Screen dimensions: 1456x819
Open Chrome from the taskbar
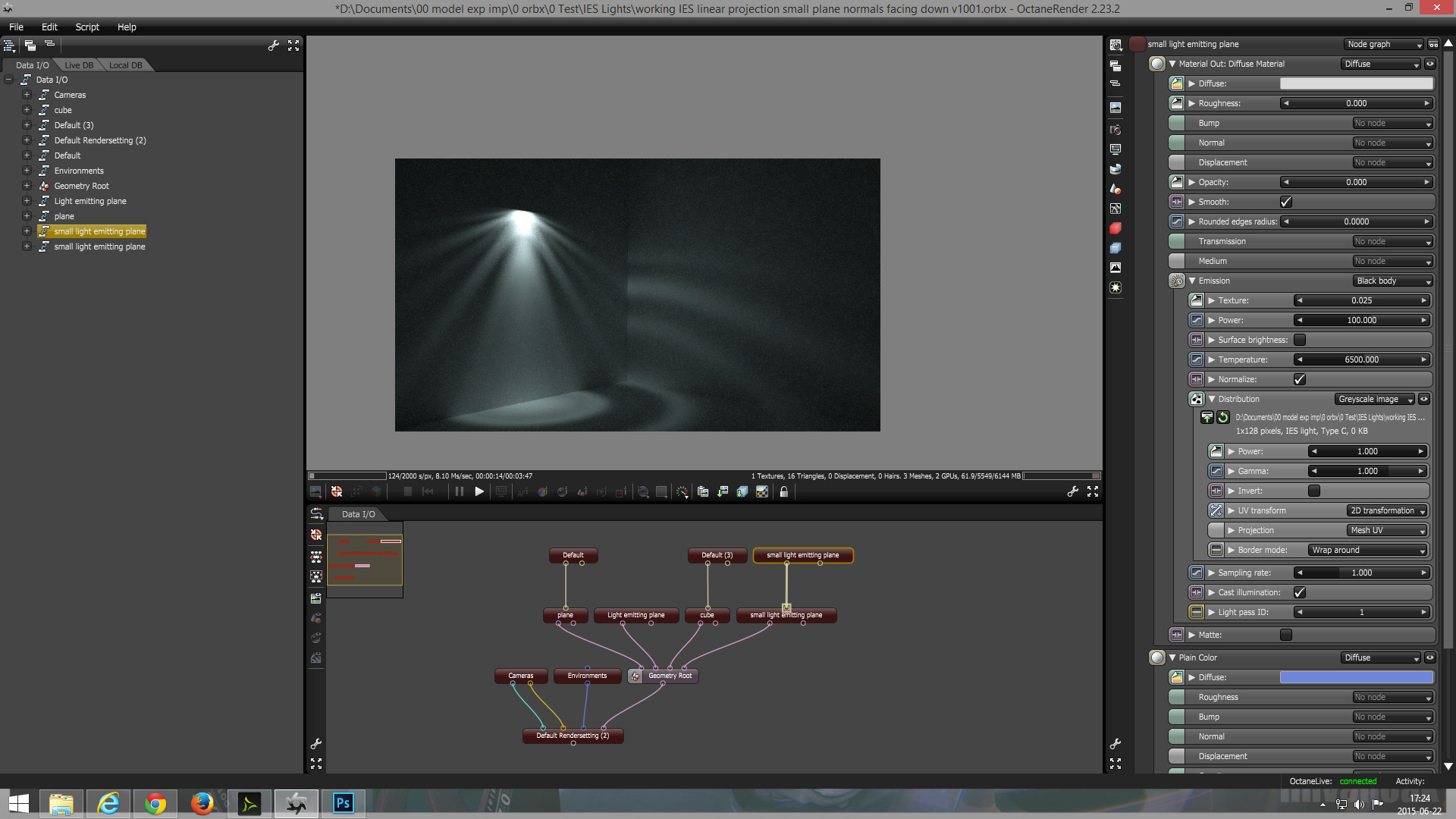coord(155,803)
